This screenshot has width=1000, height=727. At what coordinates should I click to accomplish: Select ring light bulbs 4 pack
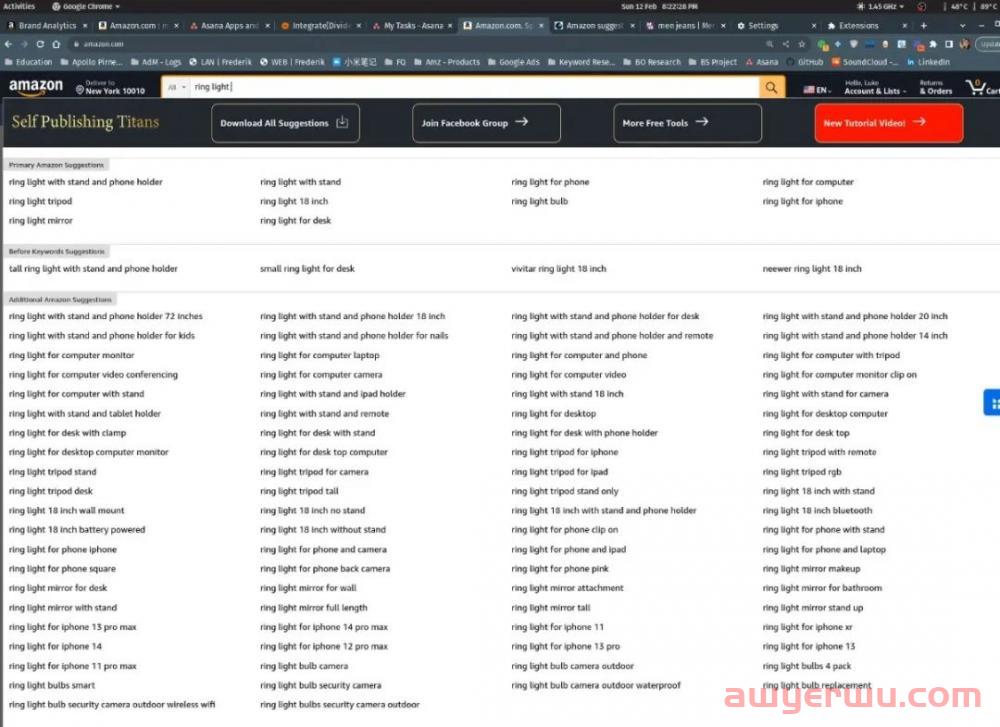coord(807,666)
